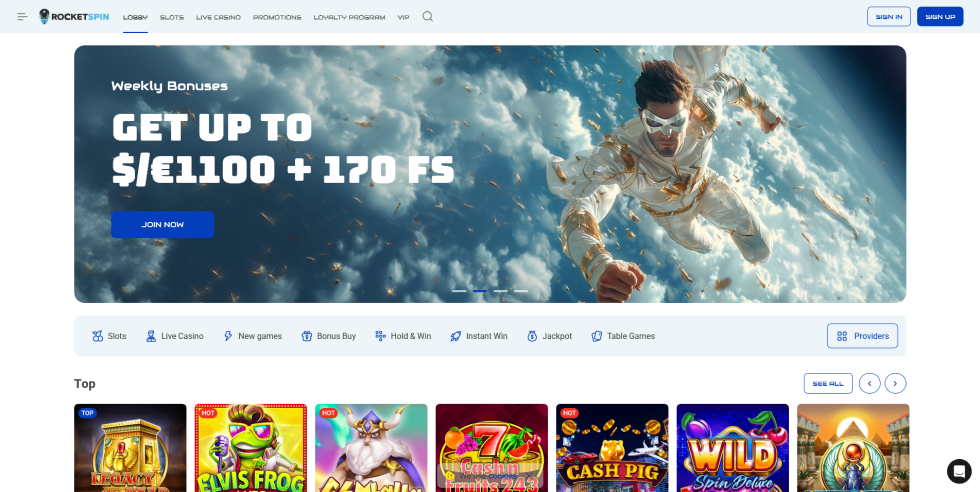Open the live chat support bubble

tap(958, 471)
